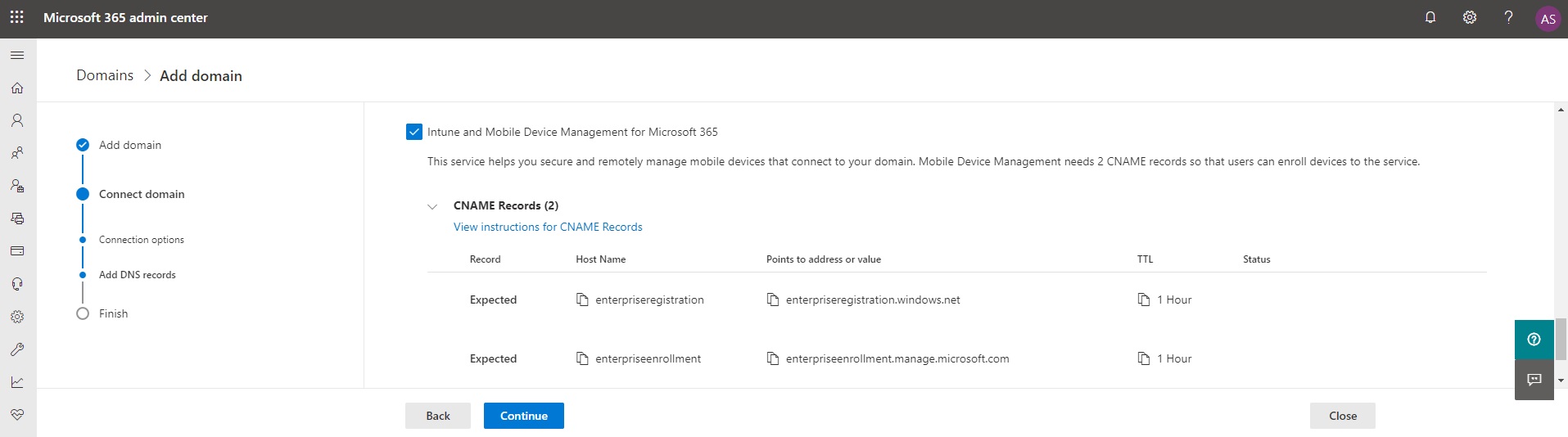
Task: Open Settings gear in left sidebar
Action: (x=17, y=317)
